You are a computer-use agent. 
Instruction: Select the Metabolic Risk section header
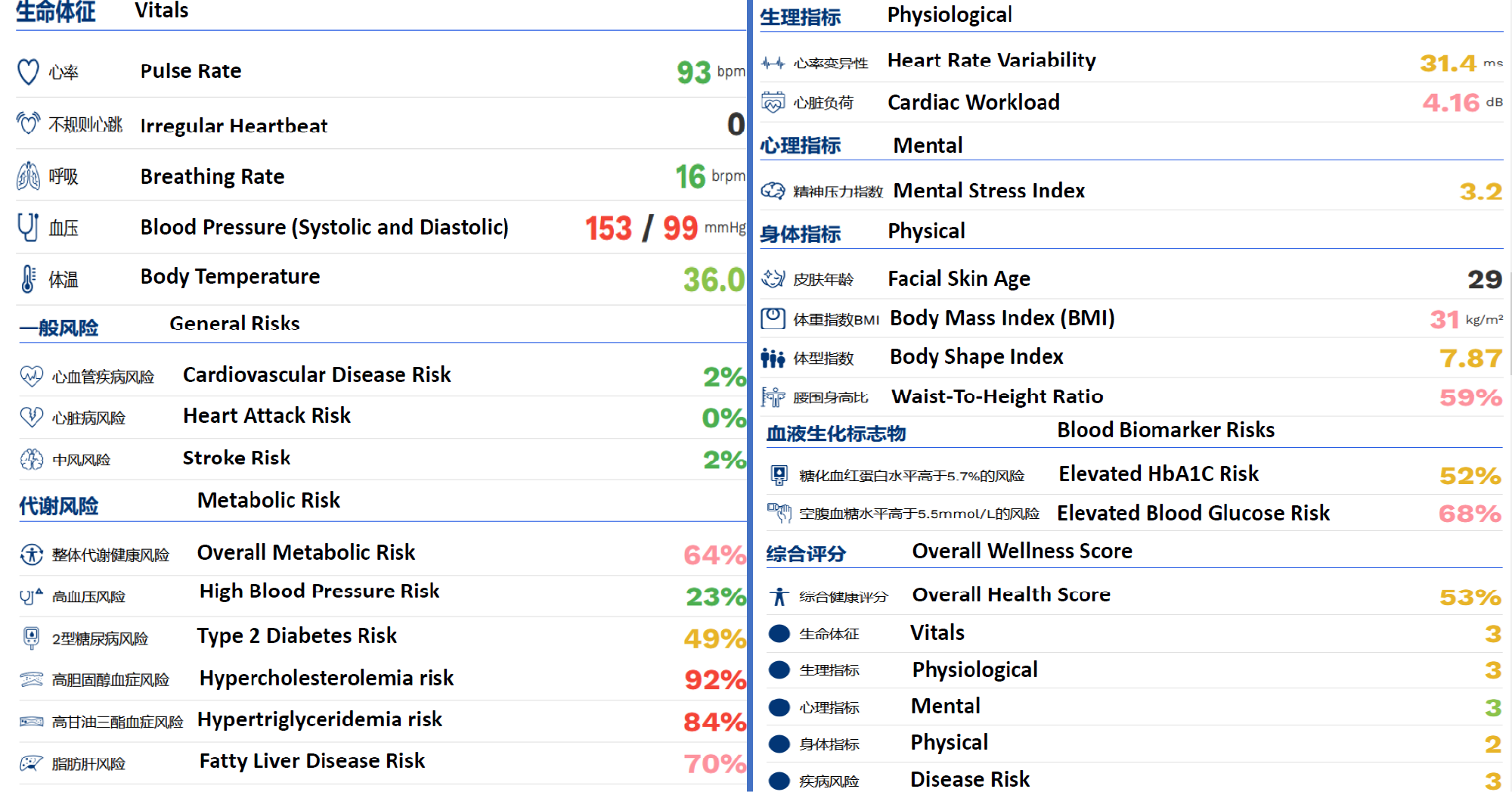point(268,501)
